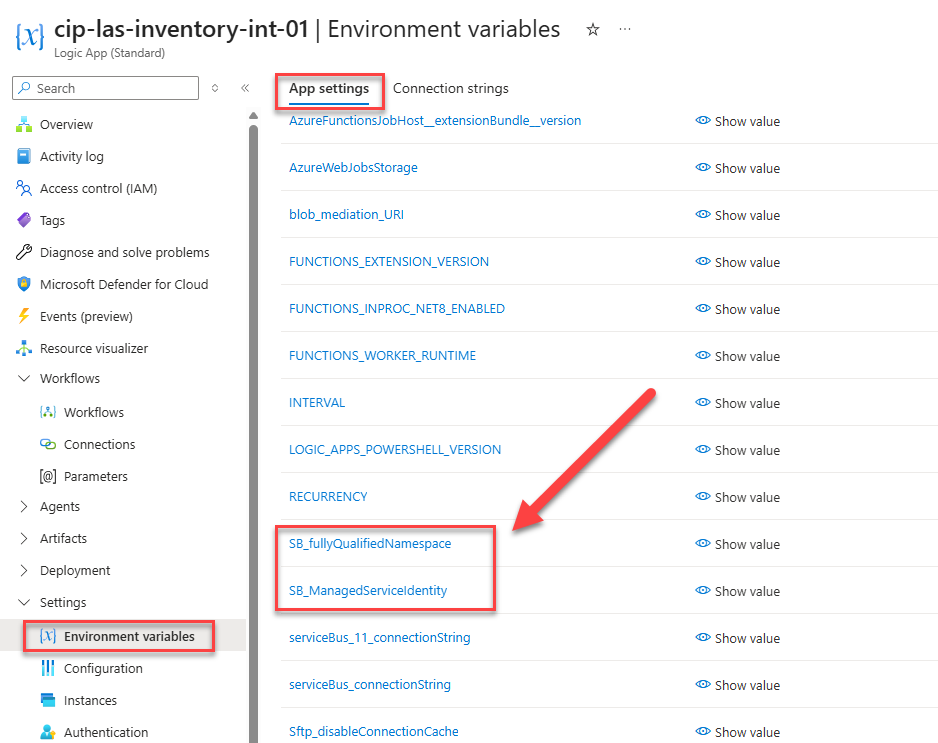Click the sidebar scroll-up arrow
The image size is (938, 743).
(x=254, y=115)
